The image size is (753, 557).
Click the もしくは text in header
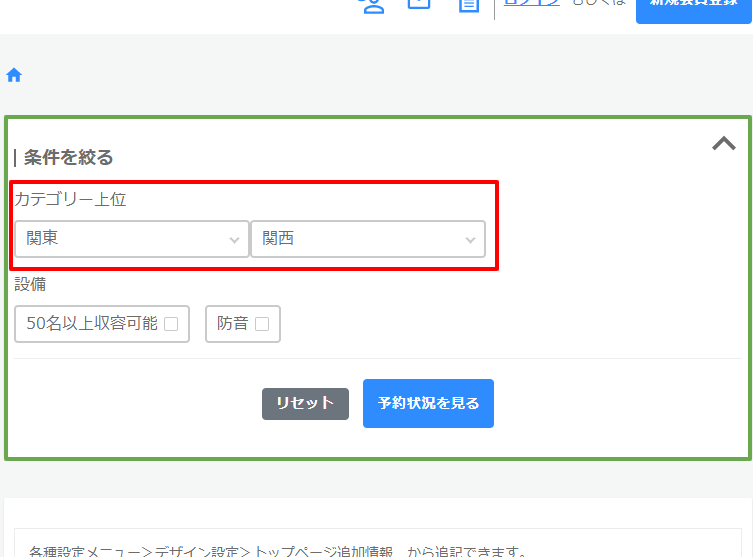(x=598, y=4)
